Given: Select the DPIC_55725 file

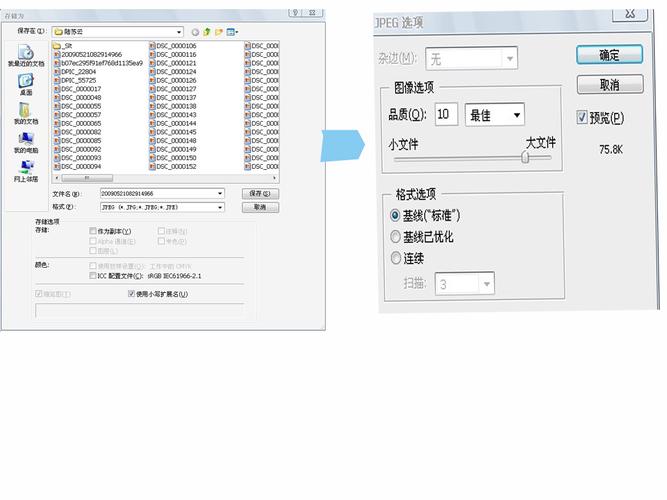Looking at the screenshot, I should point(75,80).
